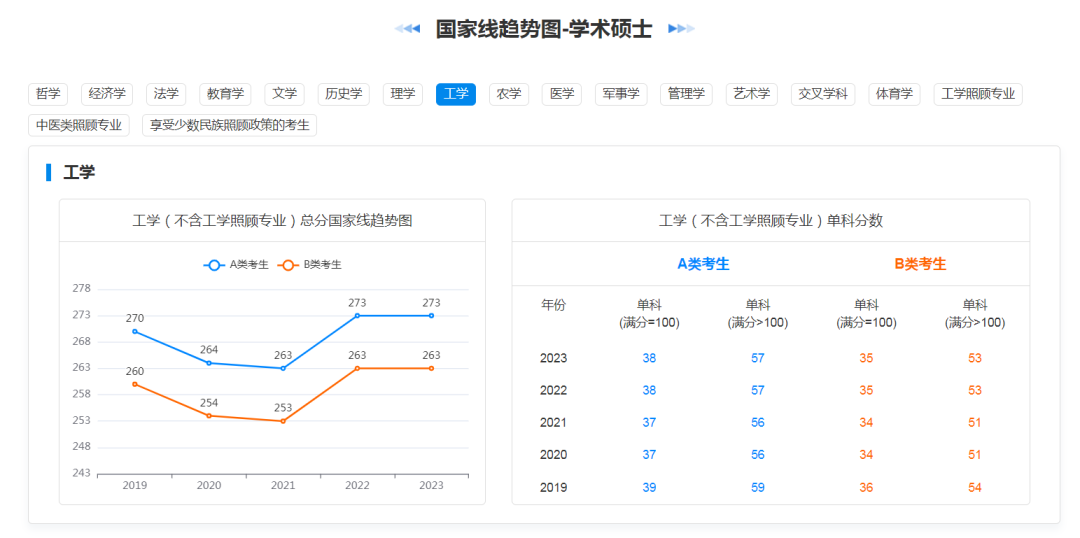
Task: Toggle the A类考生 legend series
Action: point(236,265)
